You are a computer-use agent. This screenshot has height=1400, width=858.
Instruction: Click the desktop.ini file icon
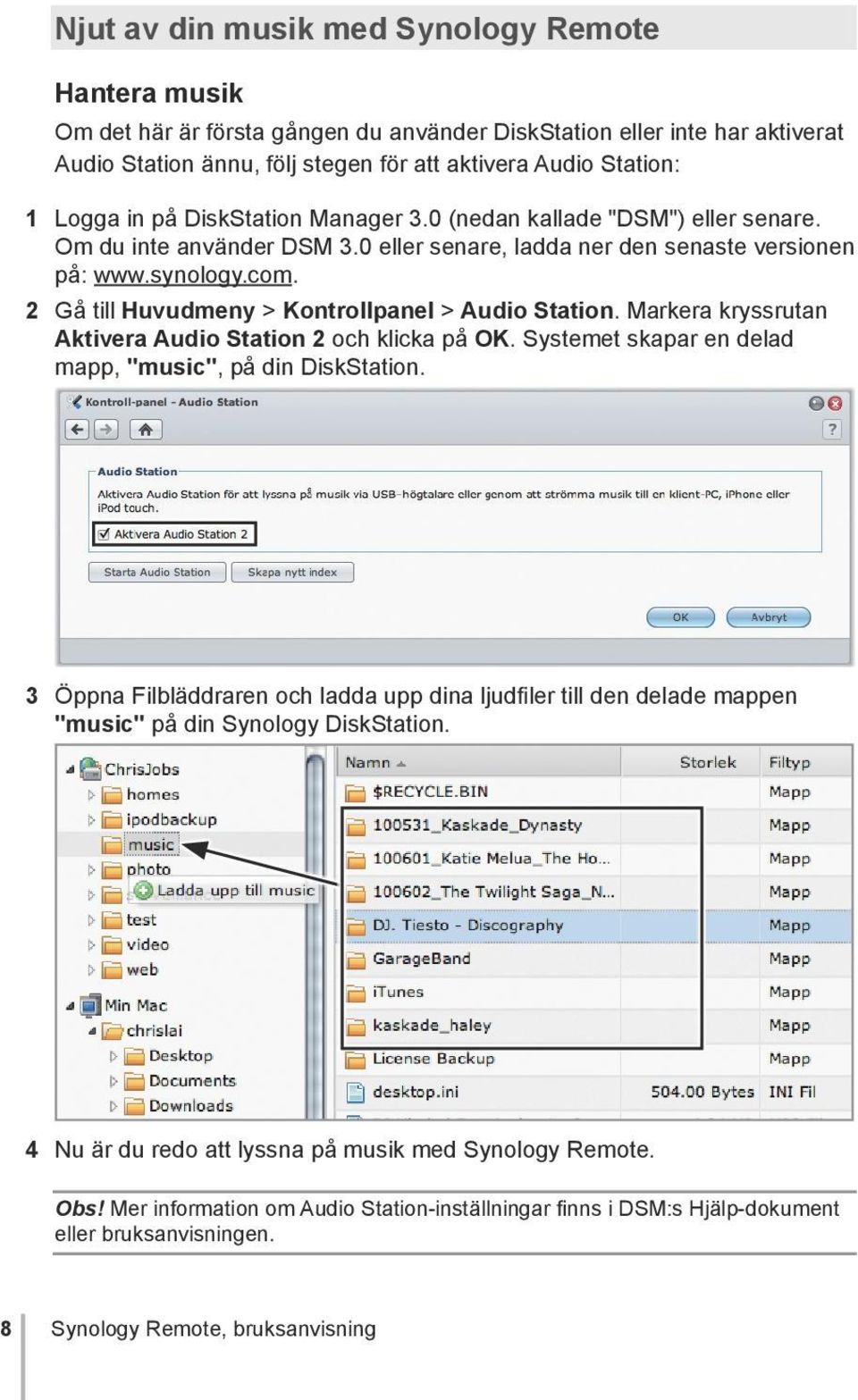356,1093
